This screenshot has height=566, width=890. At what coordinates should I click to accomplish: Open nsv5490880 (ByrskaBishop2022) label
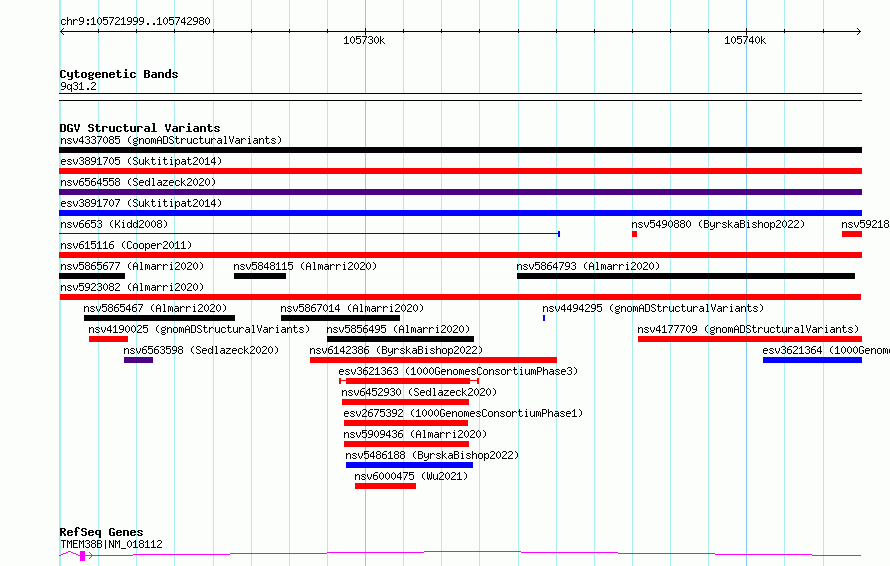718,224
